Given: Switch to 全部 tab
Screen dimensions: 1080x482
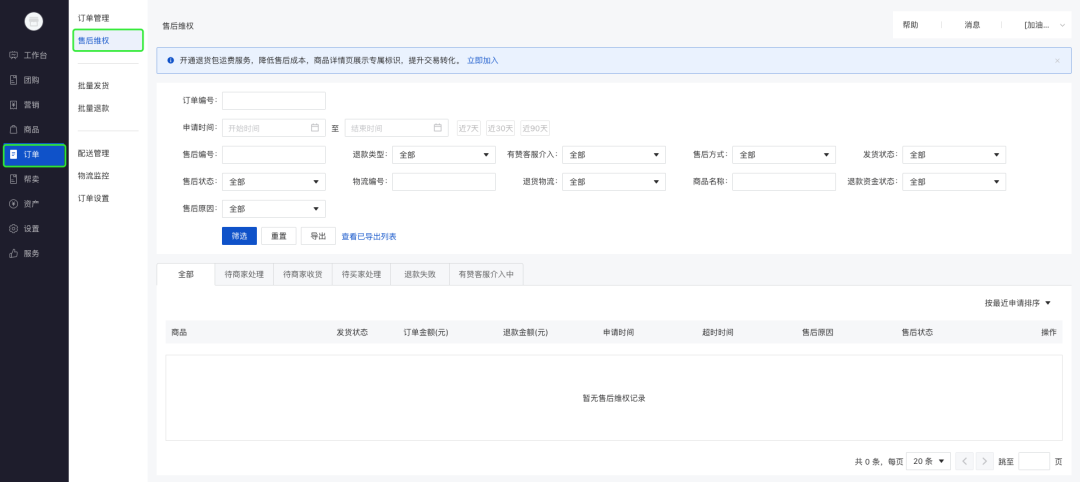Looking at the screenshot, I should coord(186,274).
